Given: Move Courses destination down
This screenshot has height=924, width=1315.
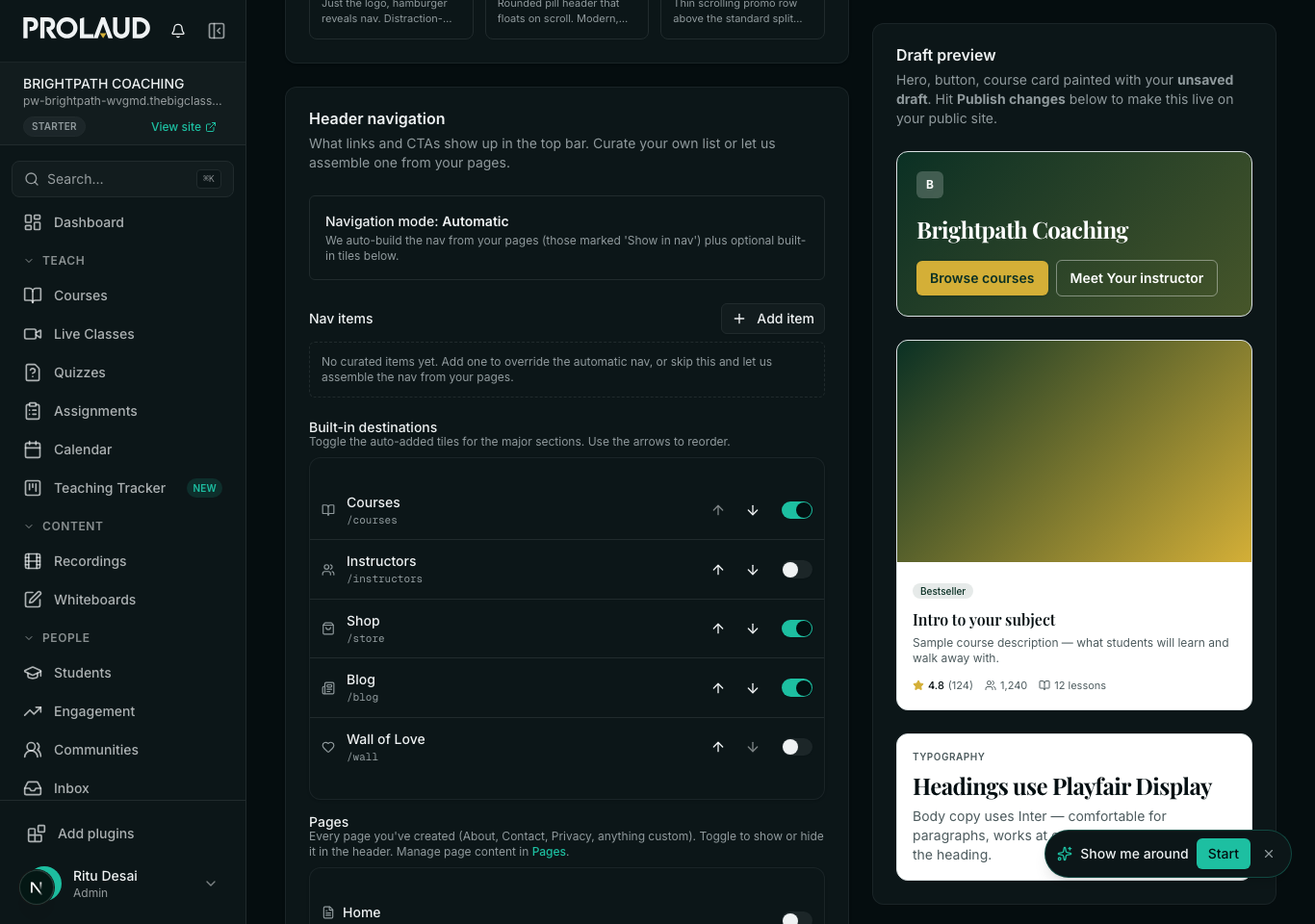Looking at the screenshot, I should click(753, 510).
